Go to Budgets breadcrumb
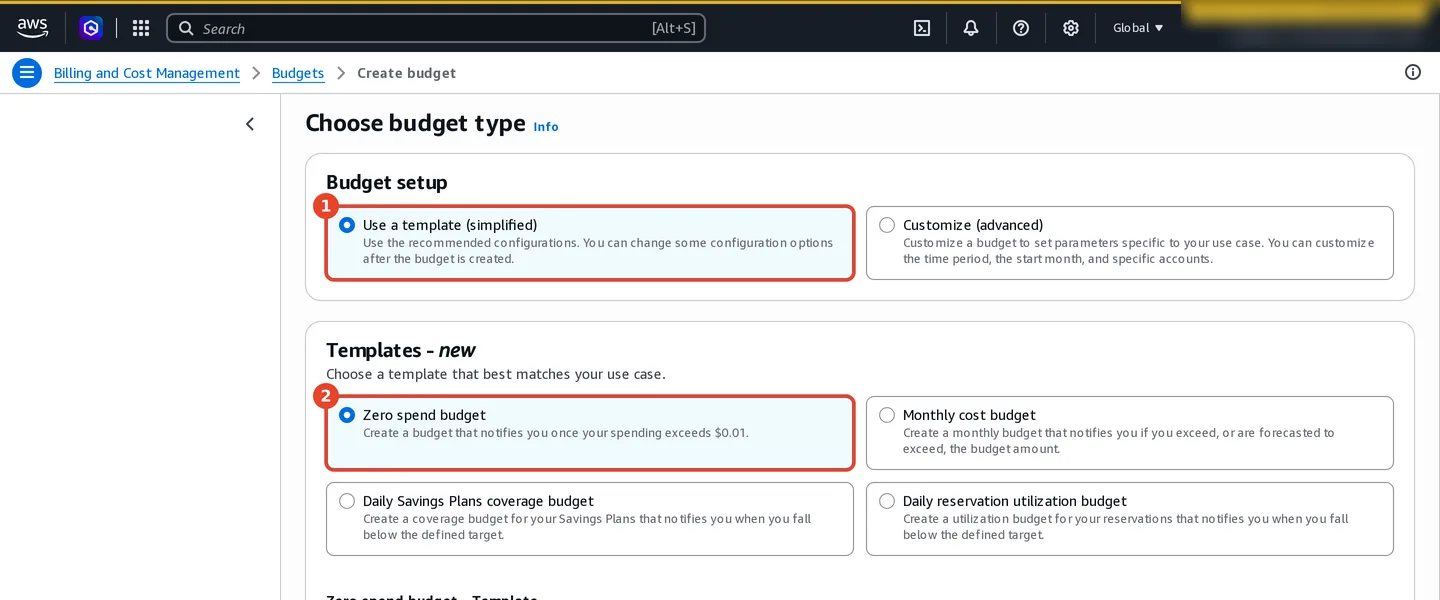The image size is (1440, 600). [x=298, y=73]
